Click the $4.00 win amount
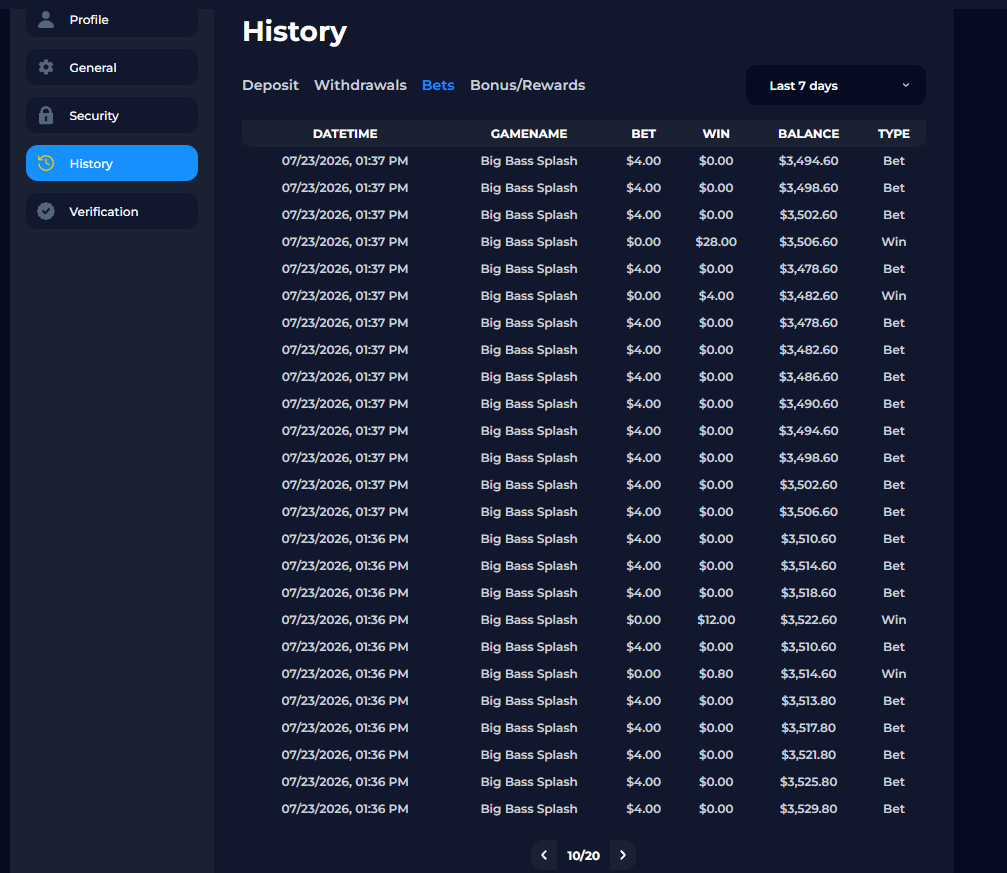The width and height of the screenshot is (1007, 873). point(716,296)
